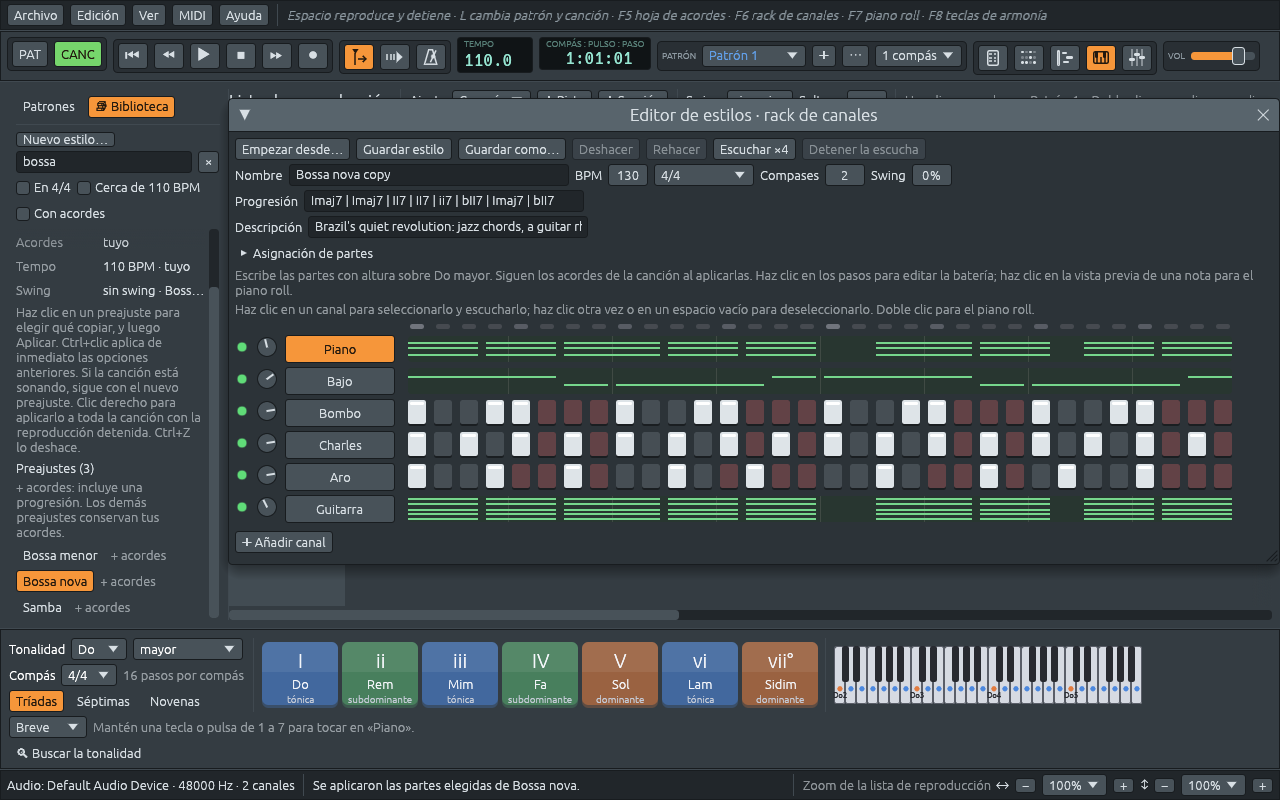Open the MIDI menu

tap(191, 15)
